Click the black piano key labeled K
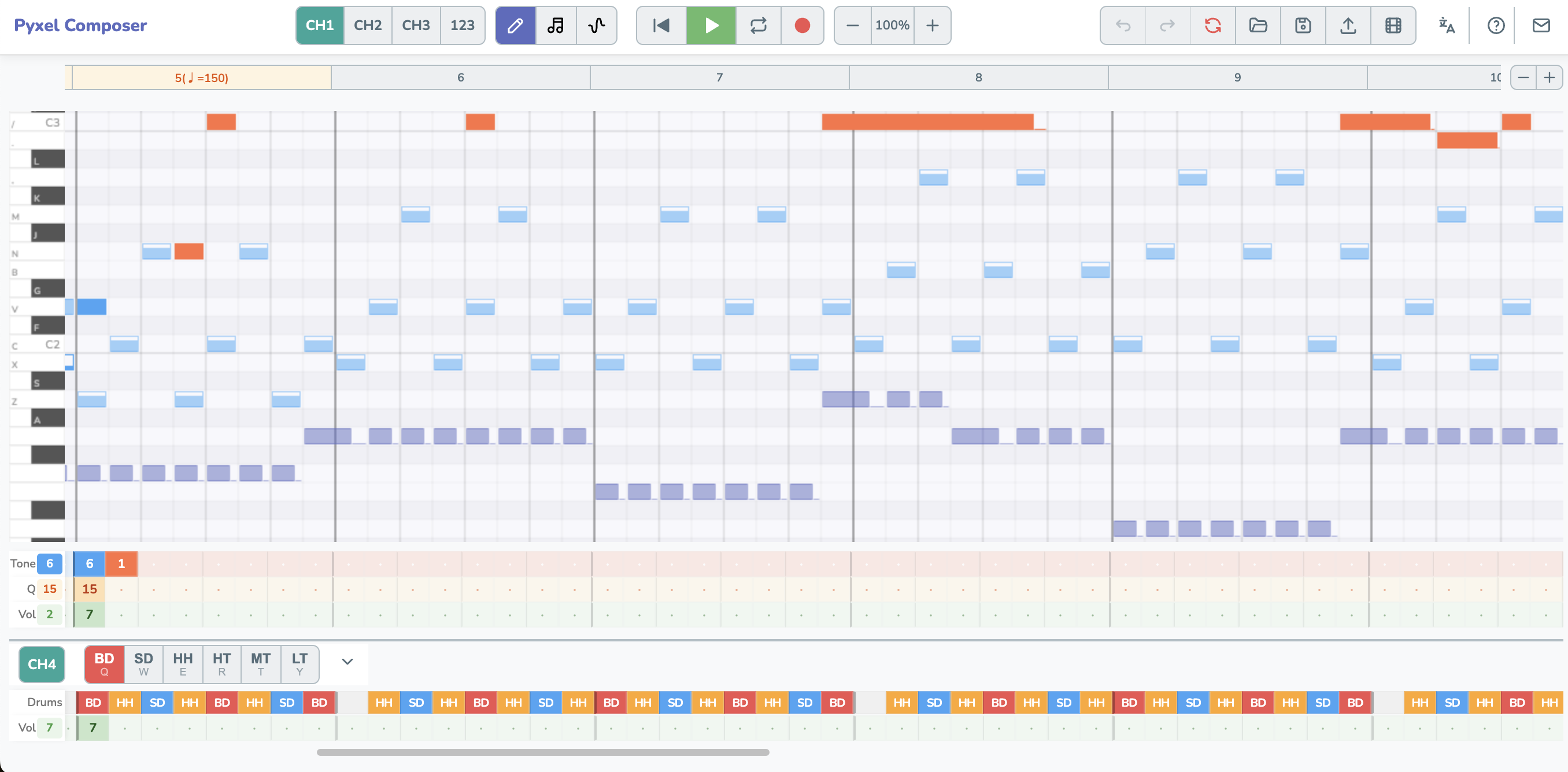Image resolution: width=1568 pixels, height=772 pixels. [x=47, y=196]
